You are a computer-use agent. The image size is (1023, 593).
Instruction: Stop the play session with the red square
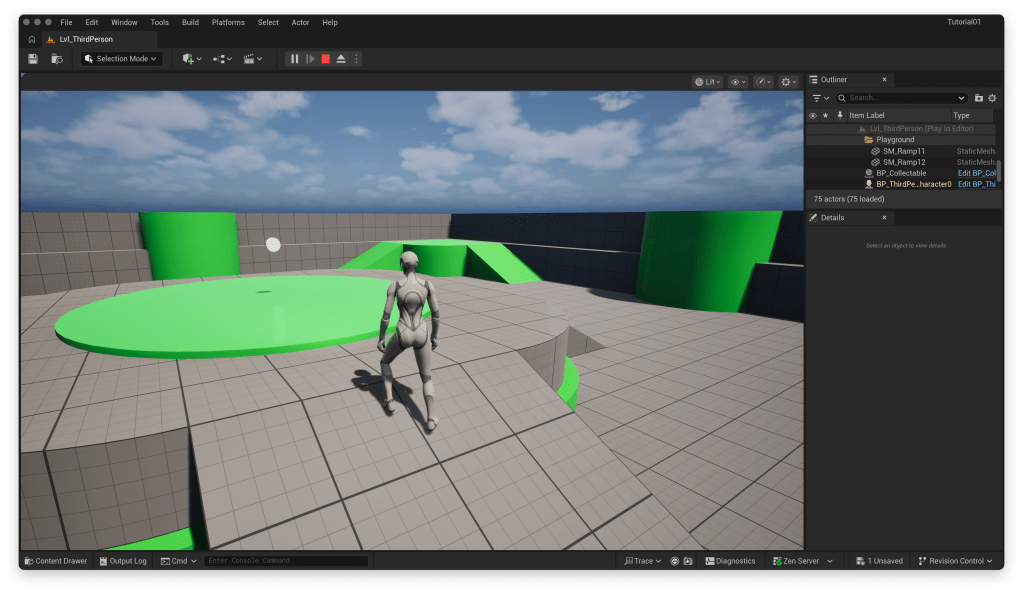tap(325, 59)
